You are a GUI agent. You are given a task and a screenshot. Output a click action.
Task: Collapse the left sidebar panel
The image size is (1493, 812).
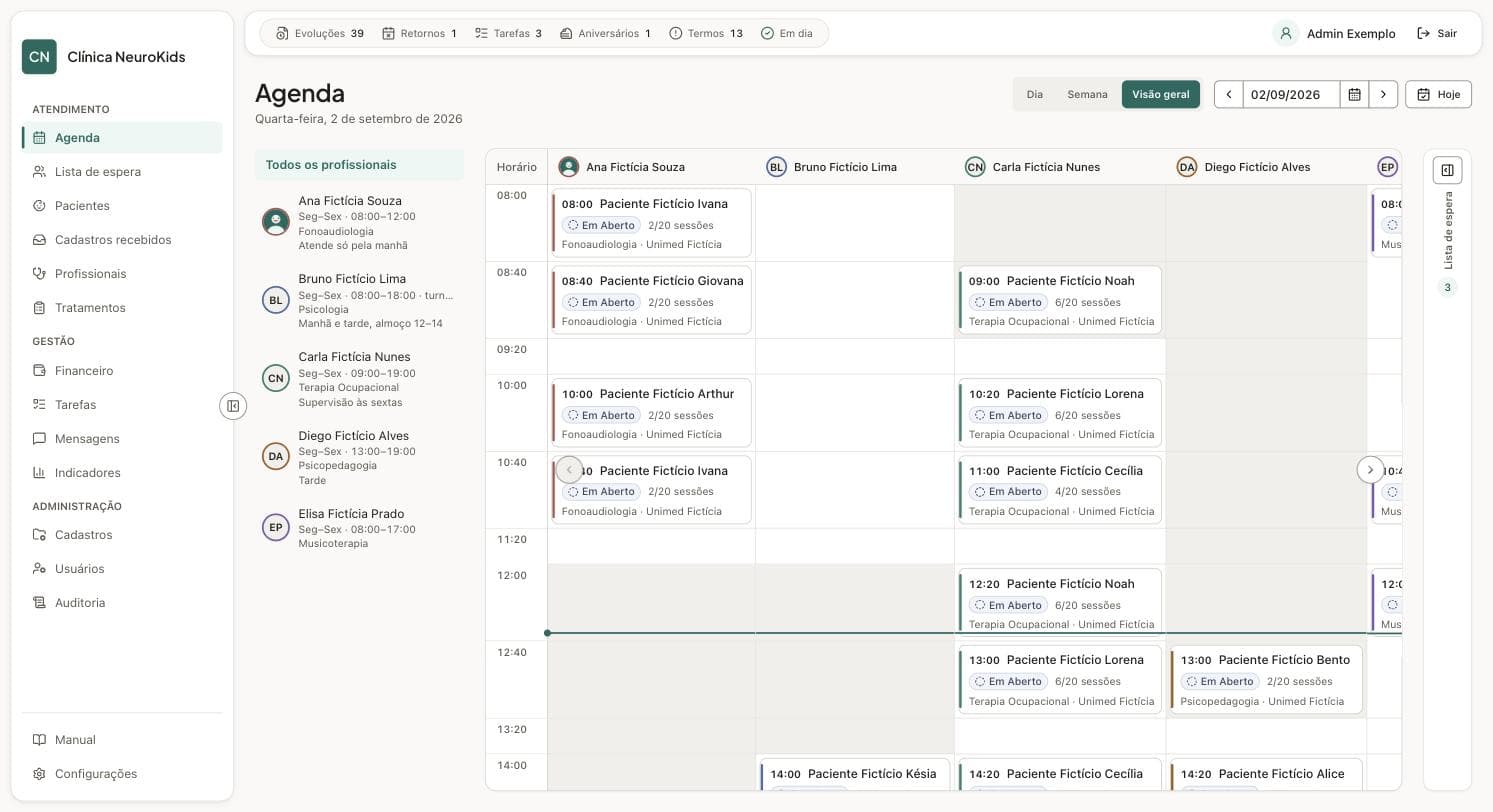[x=233, y=406]
